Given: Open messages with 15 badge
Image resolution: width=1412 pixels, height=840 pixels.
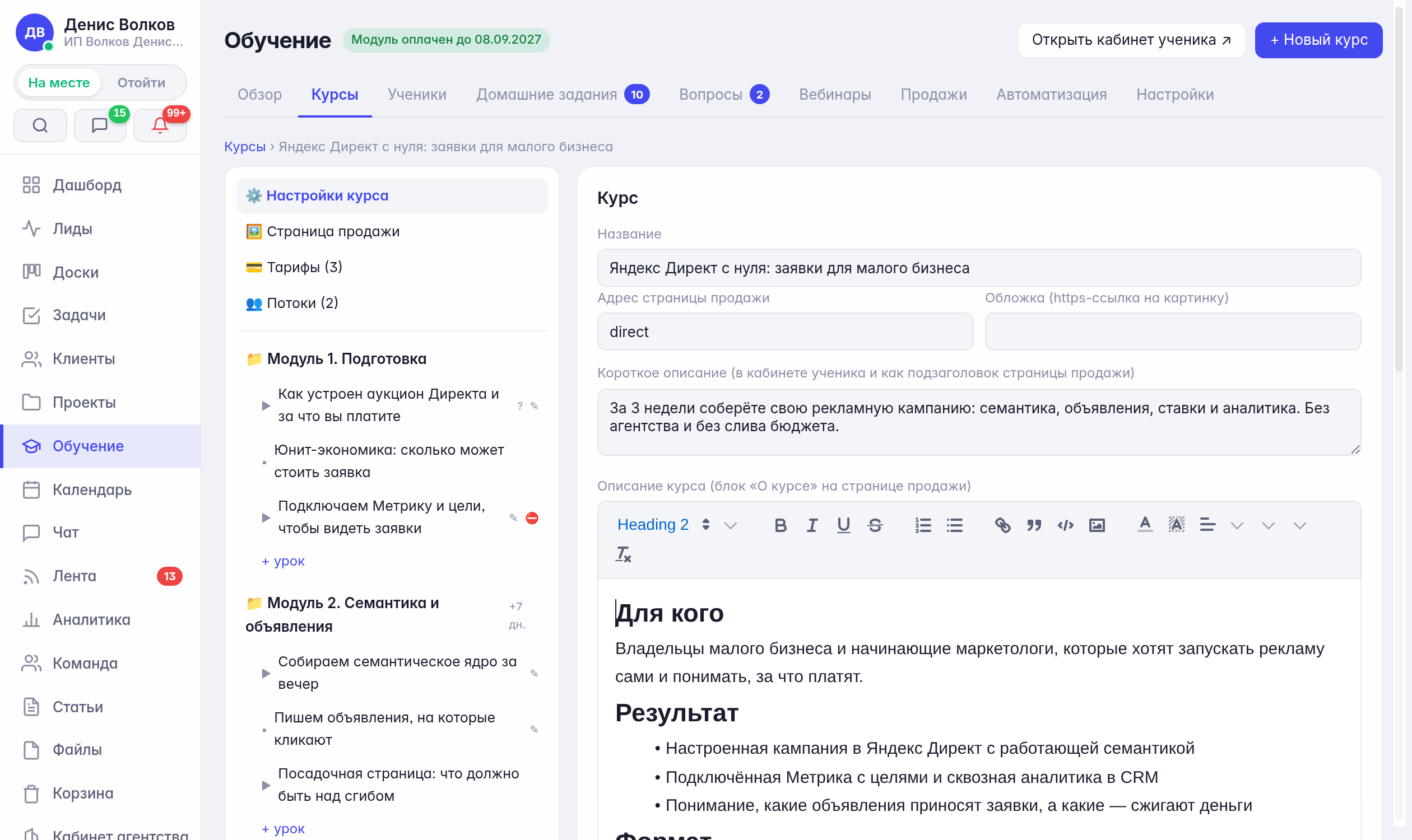Looking at the screenshot, I should point(100,125).
